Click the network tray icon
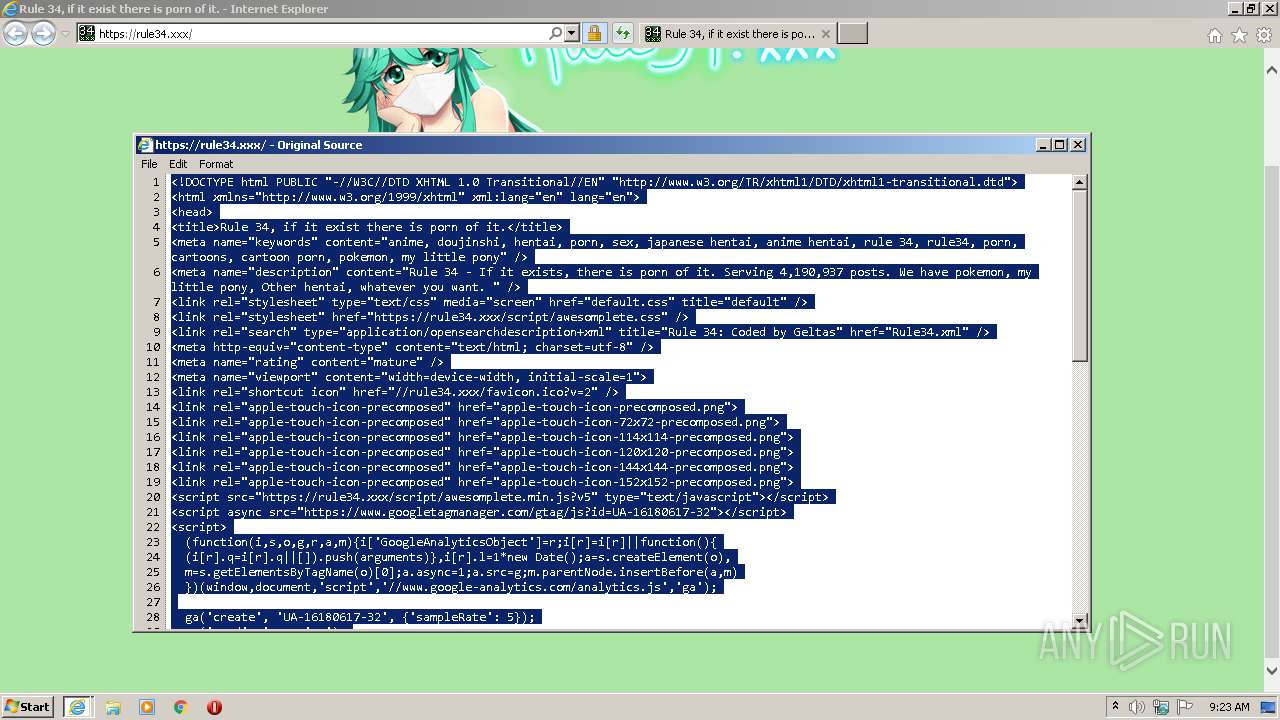 (x=1161, y=707)
